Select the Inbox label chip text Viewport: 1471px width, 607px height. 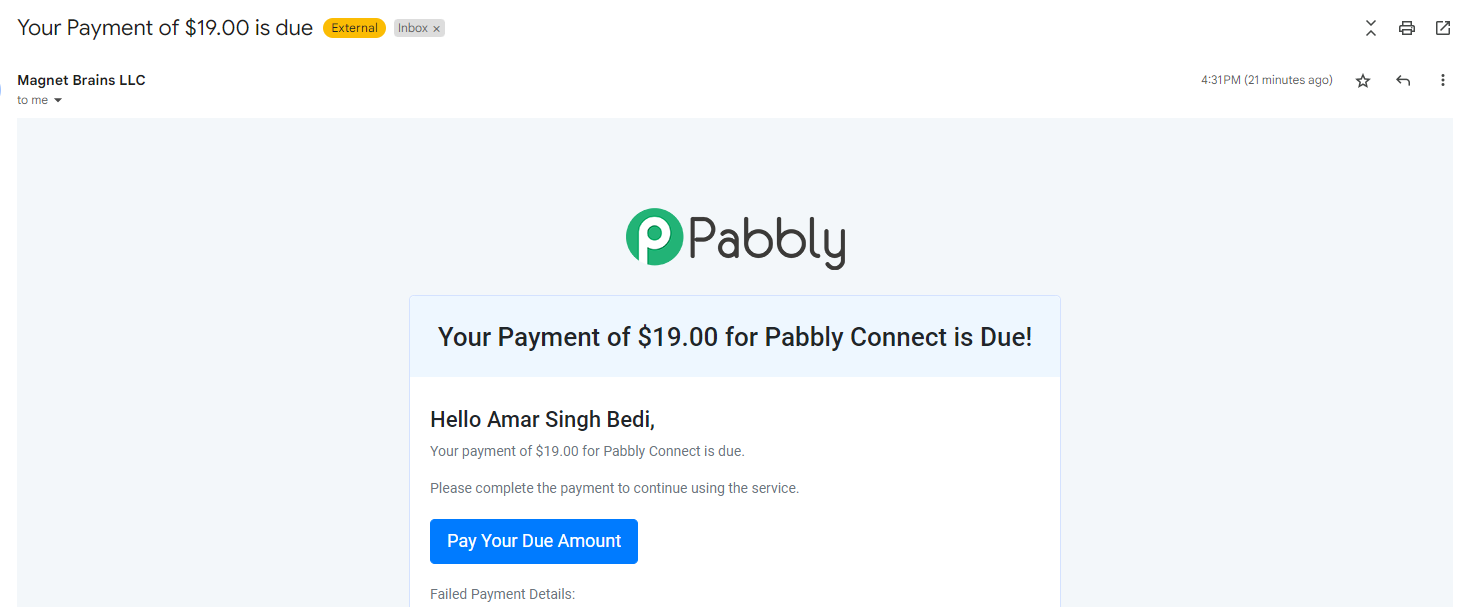(412, 28)
